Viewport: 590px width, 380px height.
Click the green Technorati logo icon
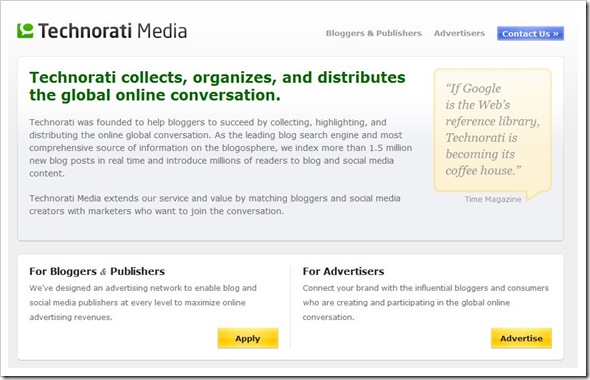(25, 31)
